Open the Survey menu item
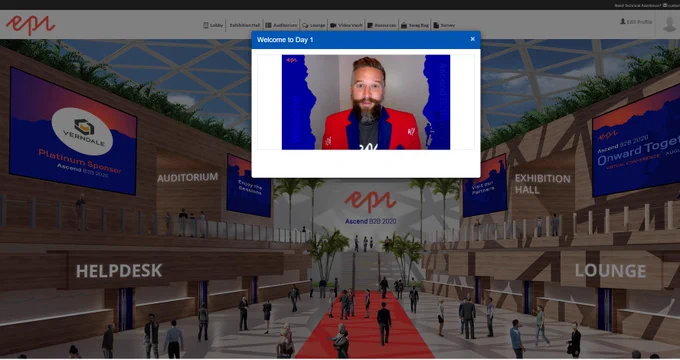This screenshot has height=360, width=680. point(444,25)
